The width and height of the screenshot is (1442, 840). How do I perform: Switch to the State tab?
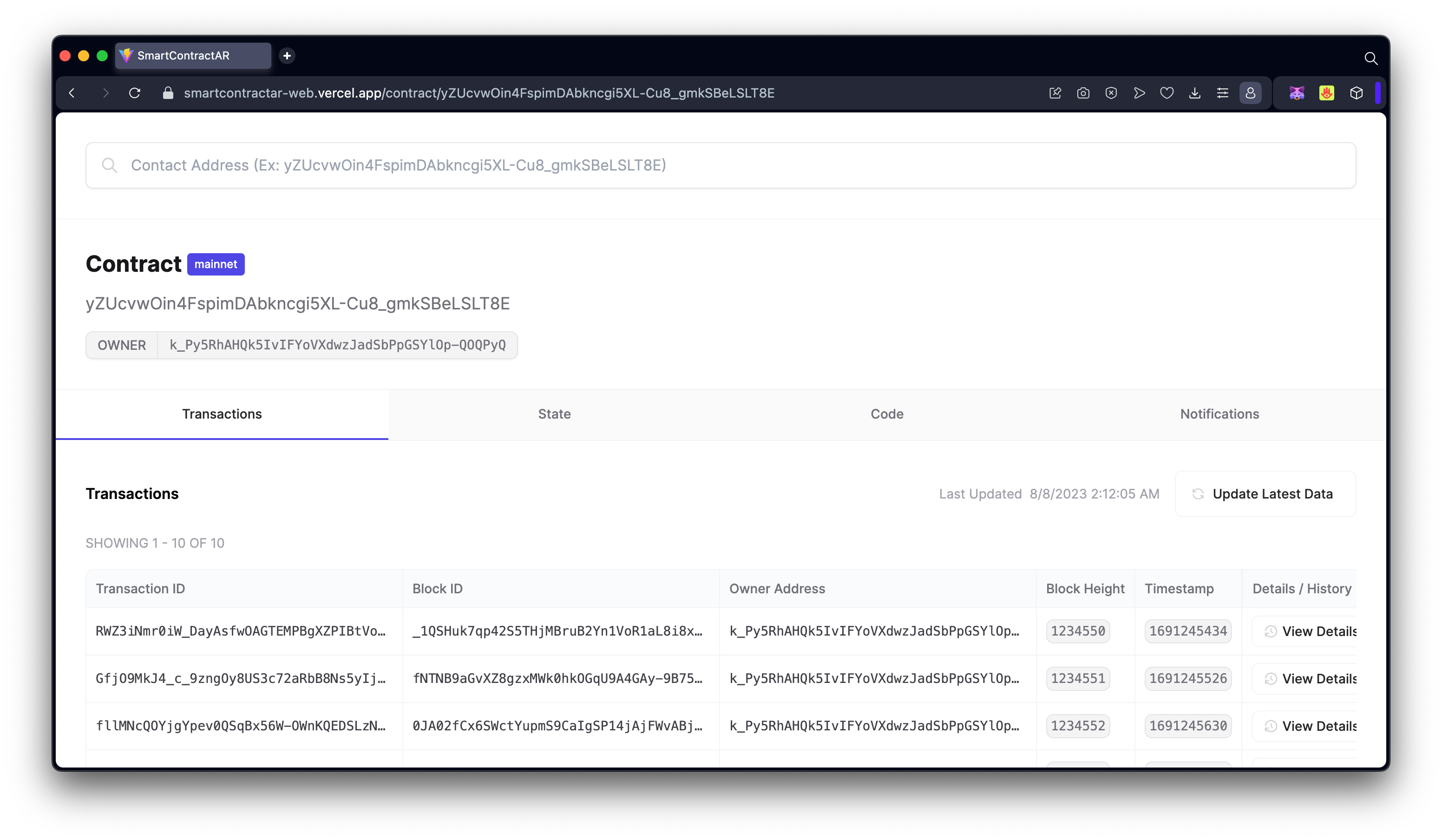pos(554,413)
